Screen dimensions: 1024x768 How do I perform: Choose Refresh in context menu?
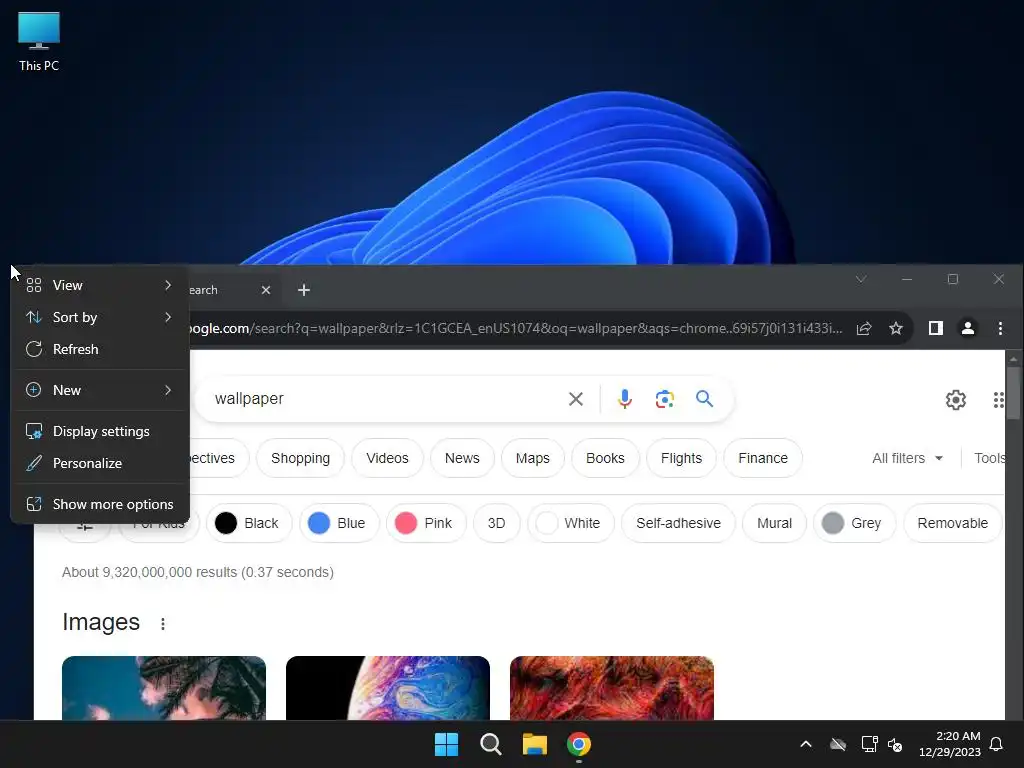[99, 349]
